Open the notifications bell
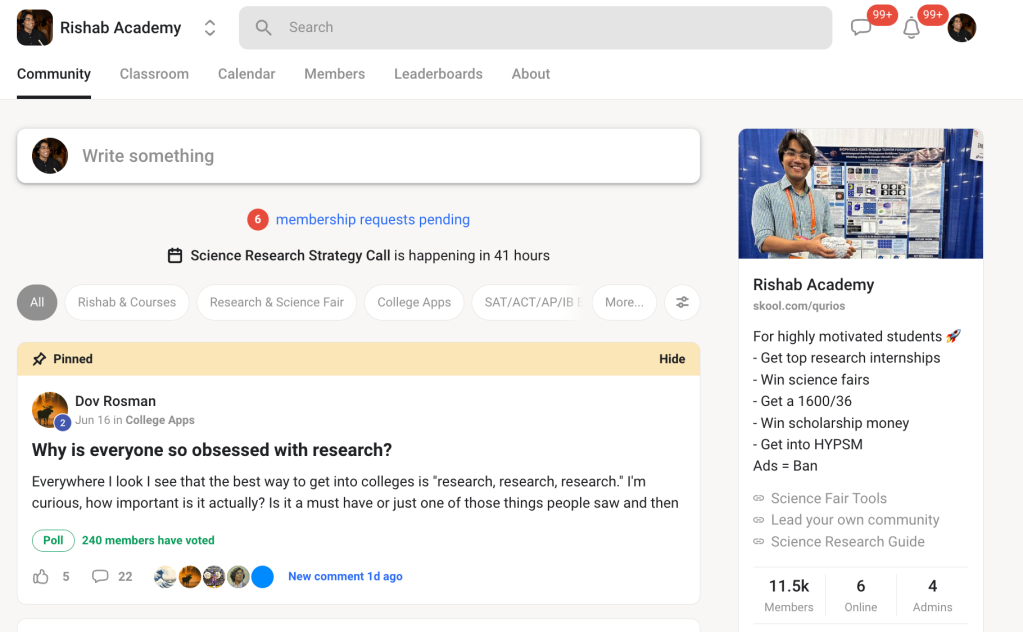 click(x=911, y=28)
